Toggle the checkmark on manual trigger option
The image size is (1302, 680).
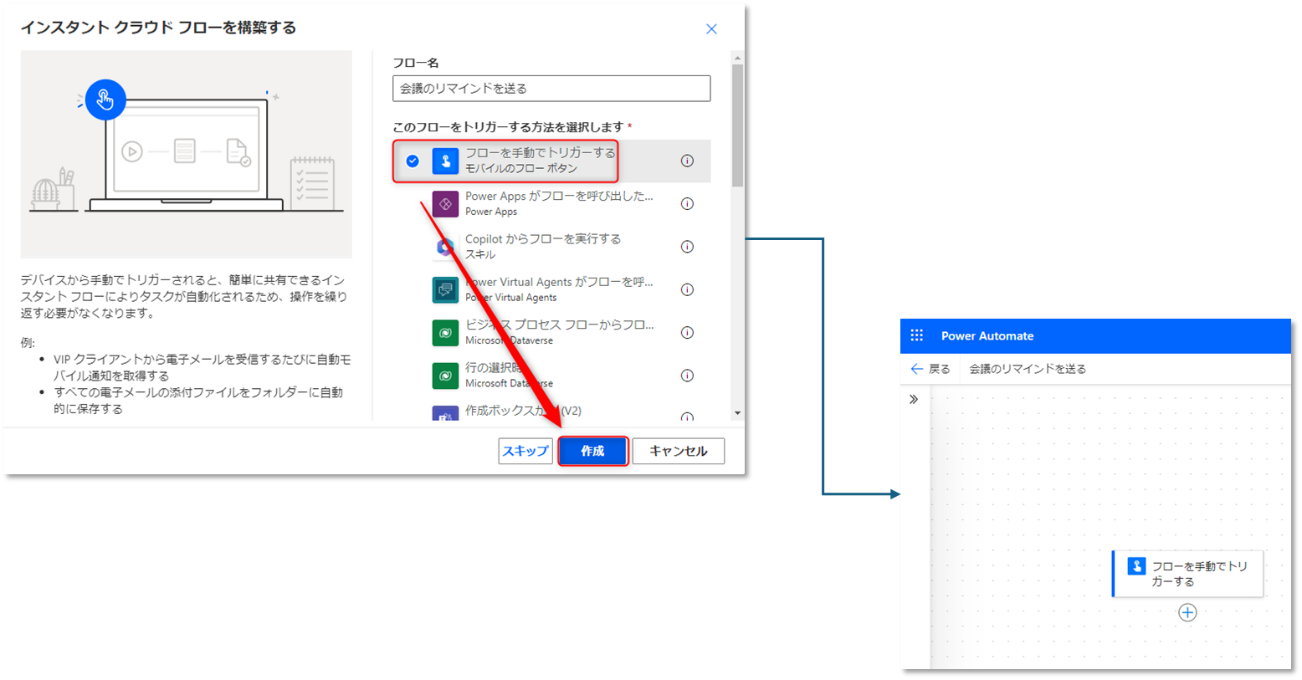click(x=412, y=160)
